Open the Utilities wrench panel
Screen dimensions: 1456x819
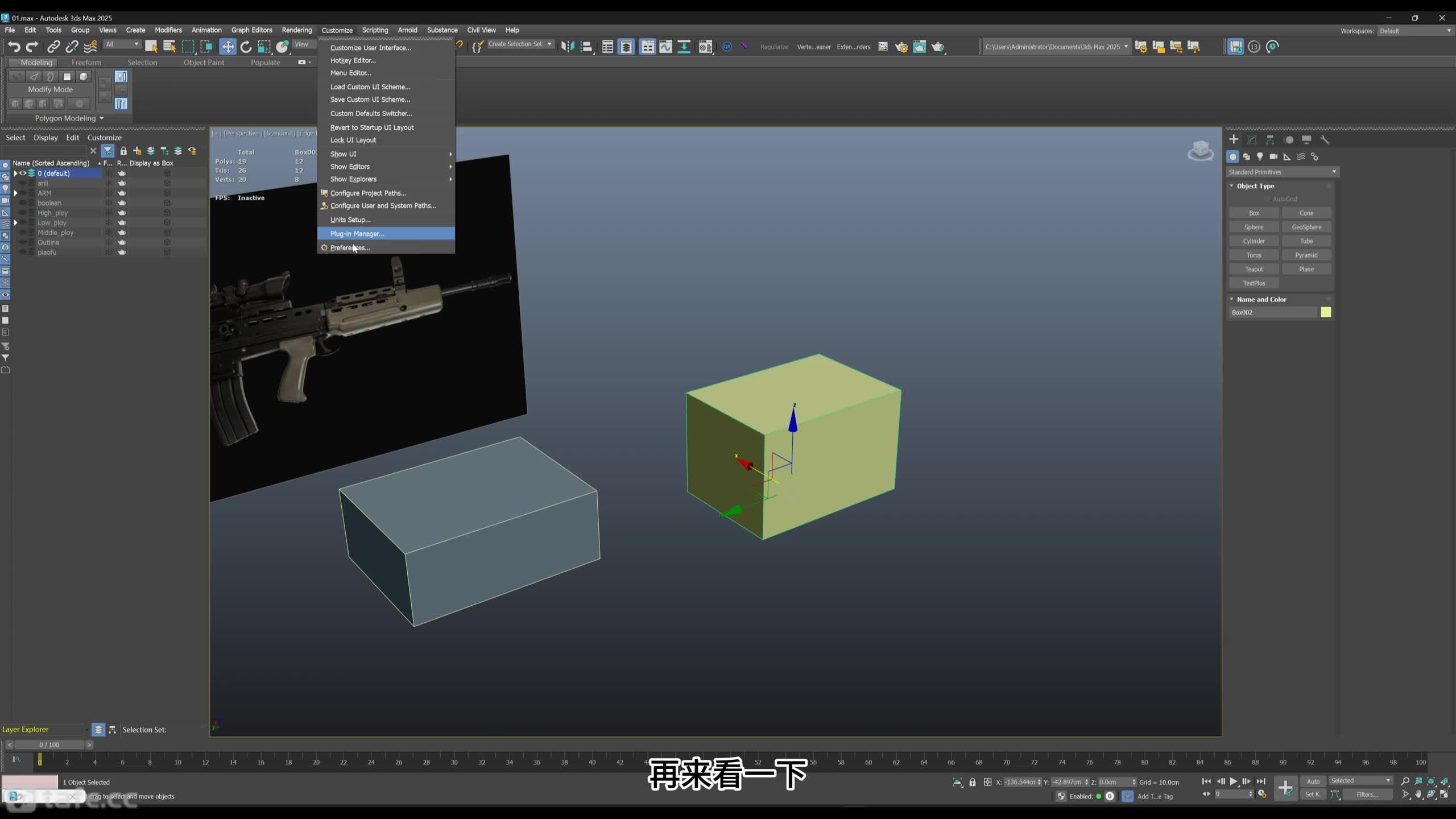pos(1325,139)
